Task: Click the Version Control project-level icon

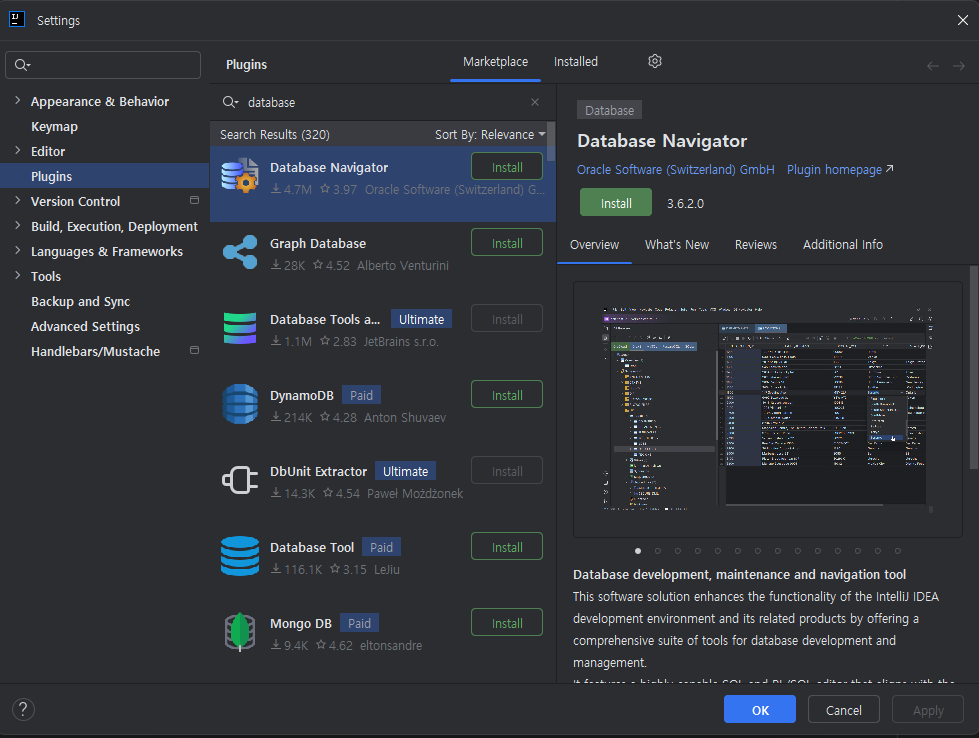Action: click(x=194, y=200)
